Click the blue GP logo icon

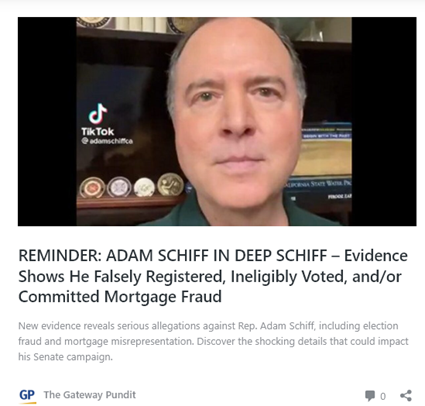tap(27, 395)
